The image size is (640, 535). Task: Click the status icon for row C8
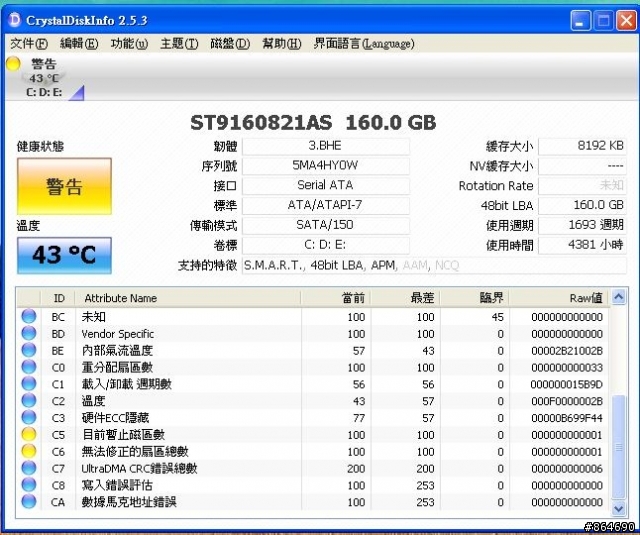(29, 485)
